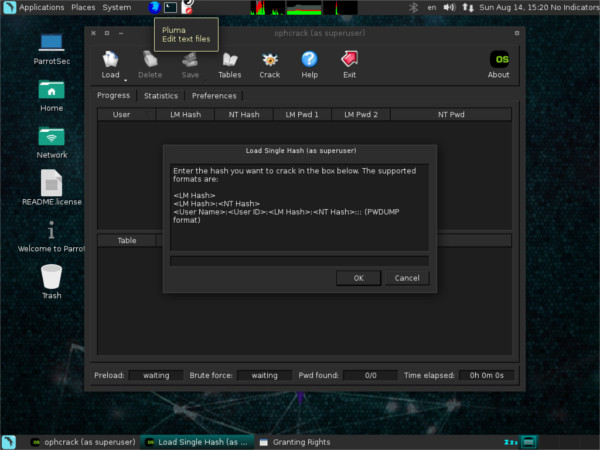Open the Network desktop icon
Image resolution: width=600 pixels, height=450 pixels.
(x=52, y=142)
